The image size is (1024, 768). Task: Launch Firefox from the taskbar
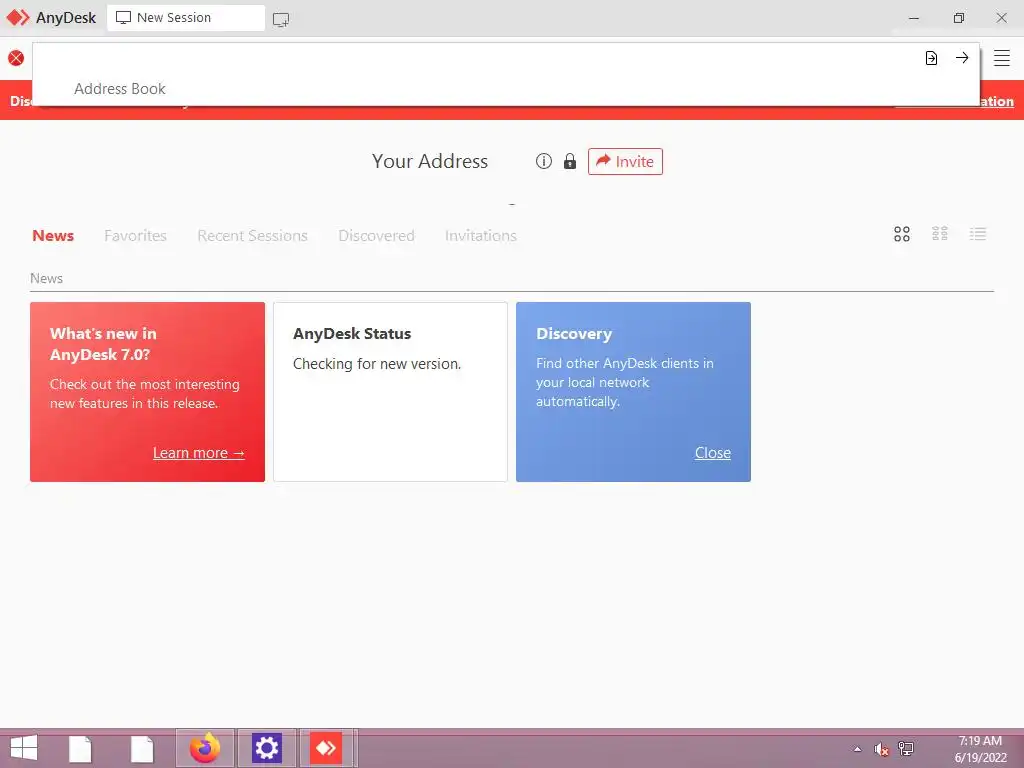click(204, 748)
